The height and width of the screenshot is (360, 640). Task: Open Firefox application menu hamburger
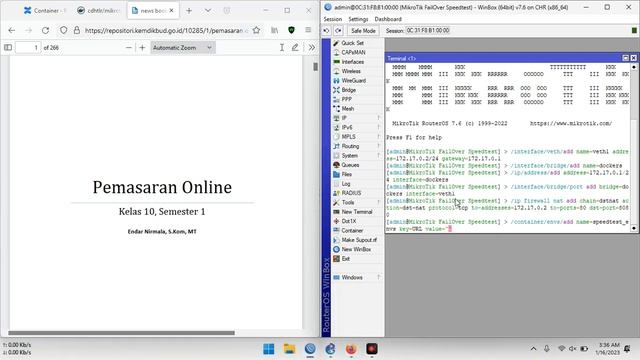coord(308,30)
